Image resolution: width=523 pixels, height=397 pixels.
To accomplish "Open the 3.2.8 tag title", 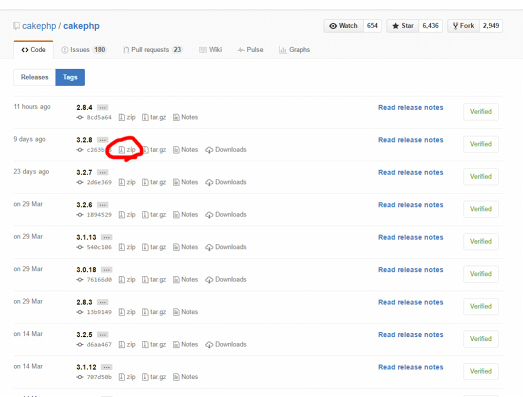I will [x=84, y=140].
